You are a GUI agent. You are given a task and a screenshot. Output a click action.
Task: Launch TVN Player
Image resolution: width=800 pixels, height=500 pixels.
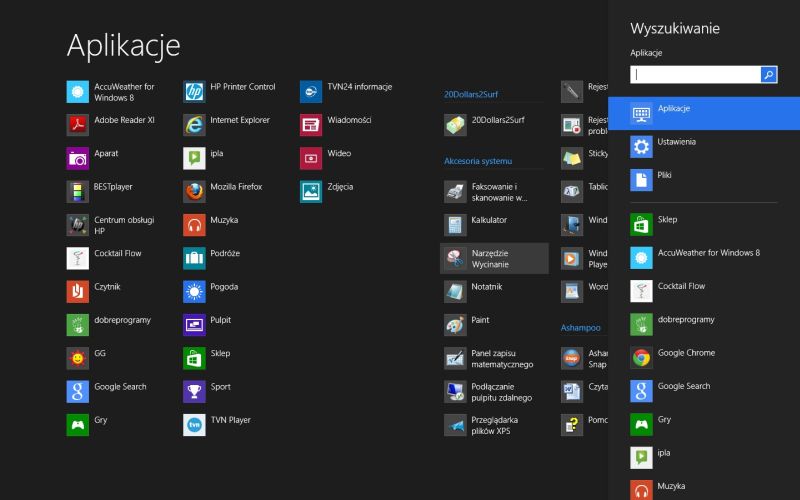pyautogui.click(x=217, y=425)
